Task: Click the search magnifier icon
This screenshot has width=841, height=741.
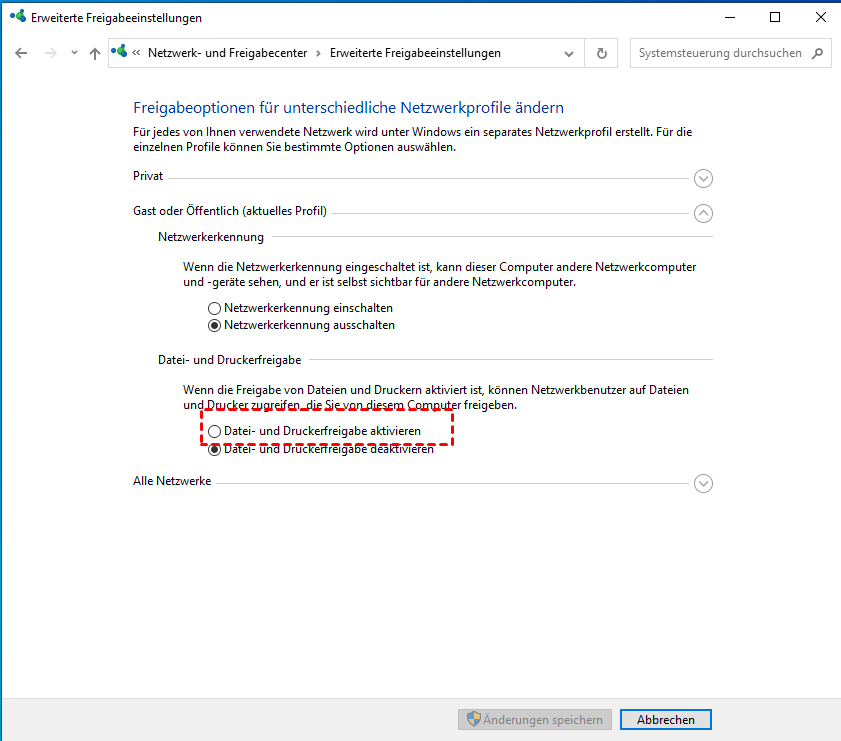Action: click(817, 53)
